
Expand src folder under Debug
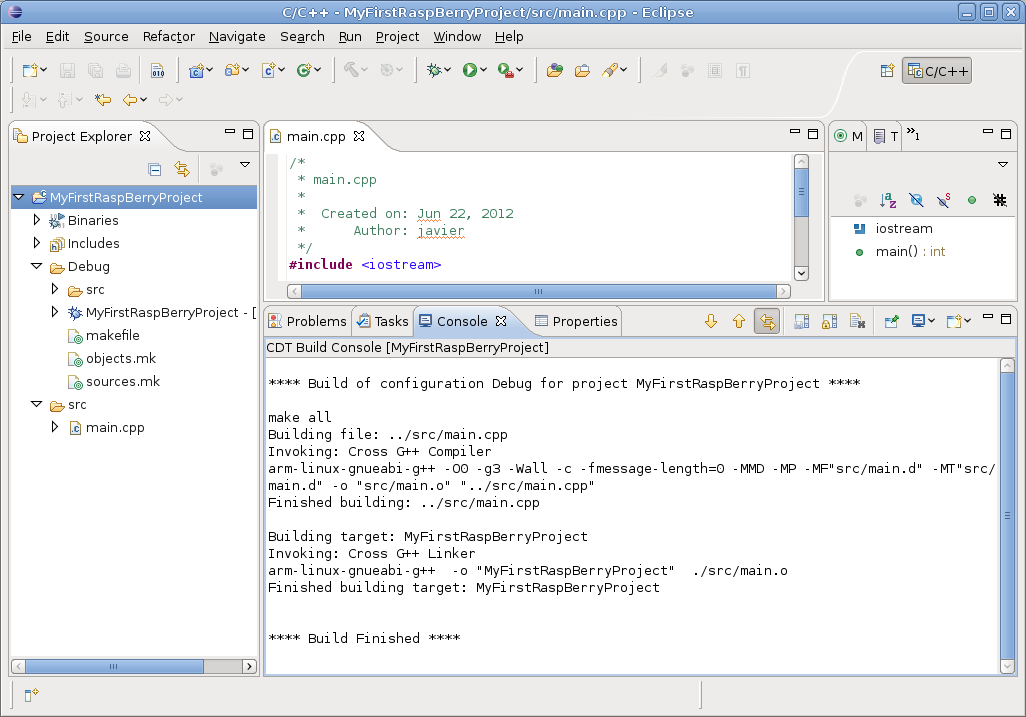[x=55, y=289]
